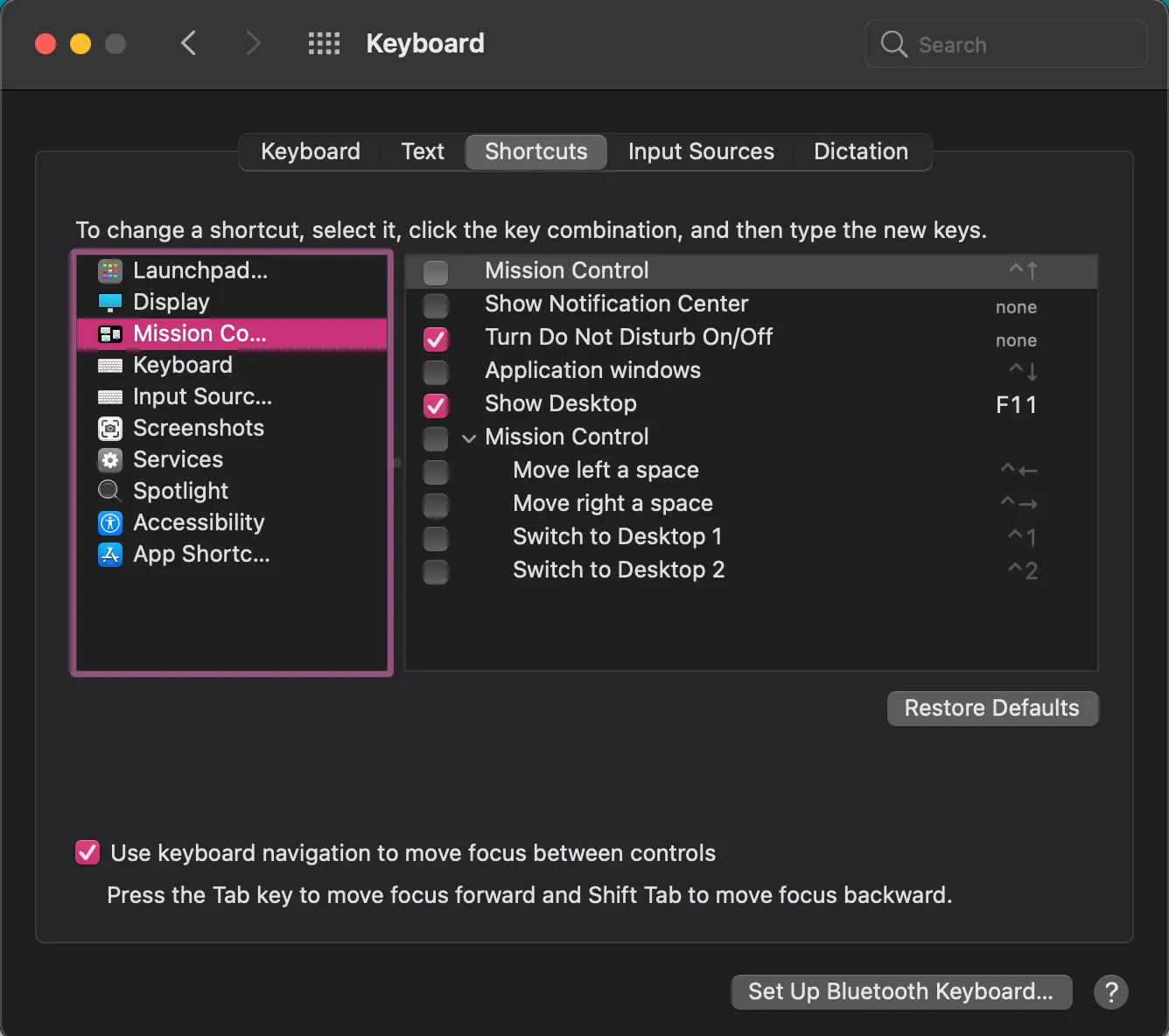This screenshot has height=1036, width=1169.
Task: Uncheck Turn Do Not Disturb On/Off
Action: (x=436, y=339)
